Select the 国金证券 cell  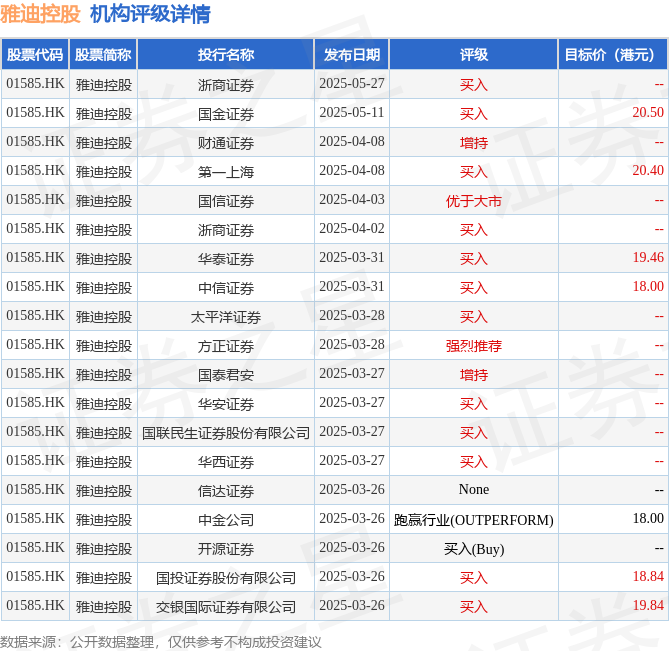[226, 114]
